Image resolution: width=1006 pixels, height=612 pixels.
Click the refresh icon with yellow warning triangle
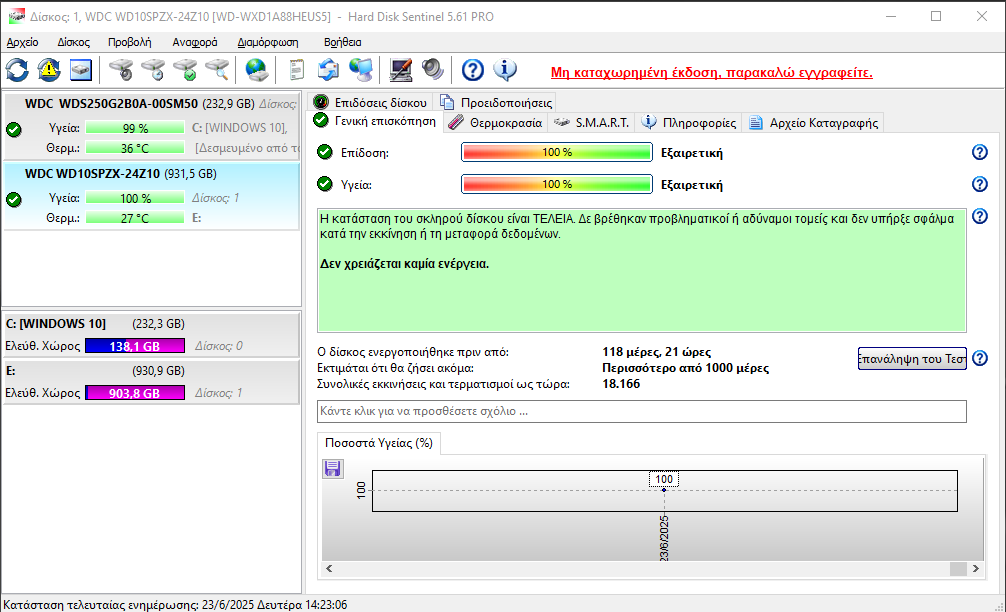tap(49, 69)
